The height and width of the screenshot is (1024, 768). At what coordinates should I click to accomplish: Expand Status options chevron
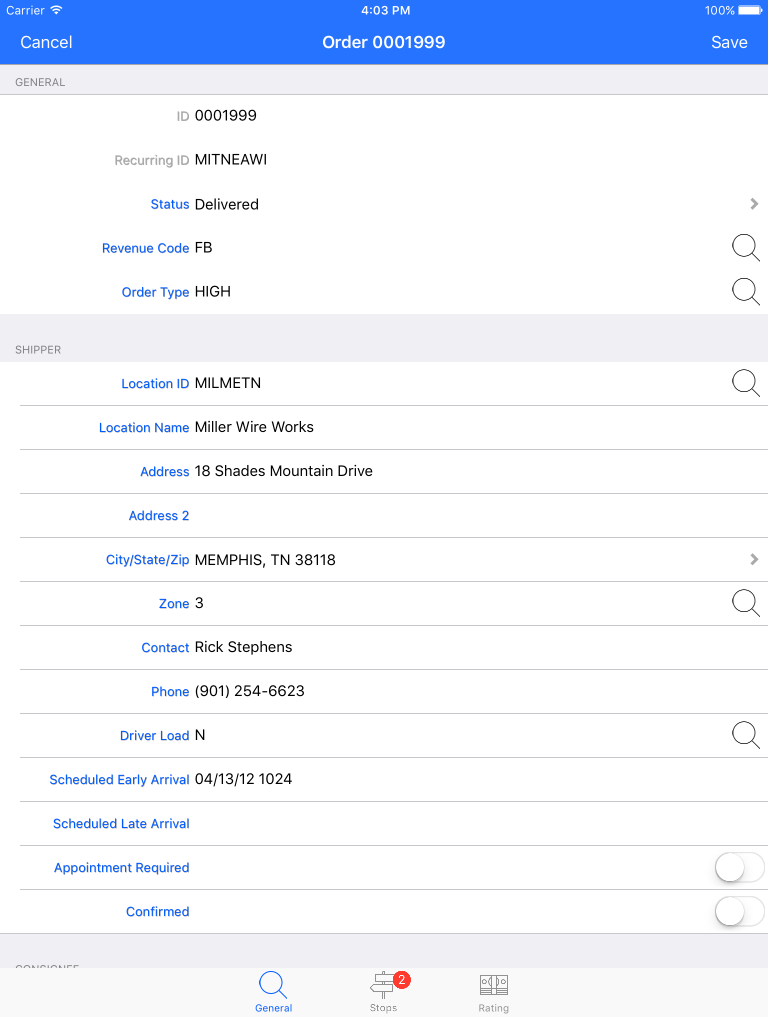[754, 204]
